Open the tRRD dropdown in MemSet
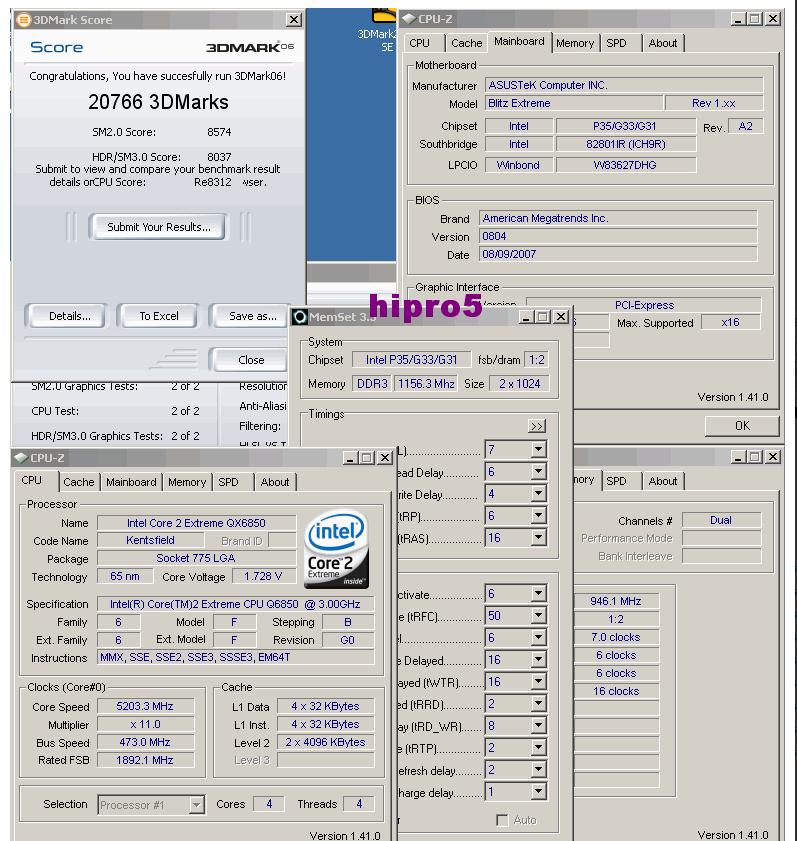 click(538, 704)
